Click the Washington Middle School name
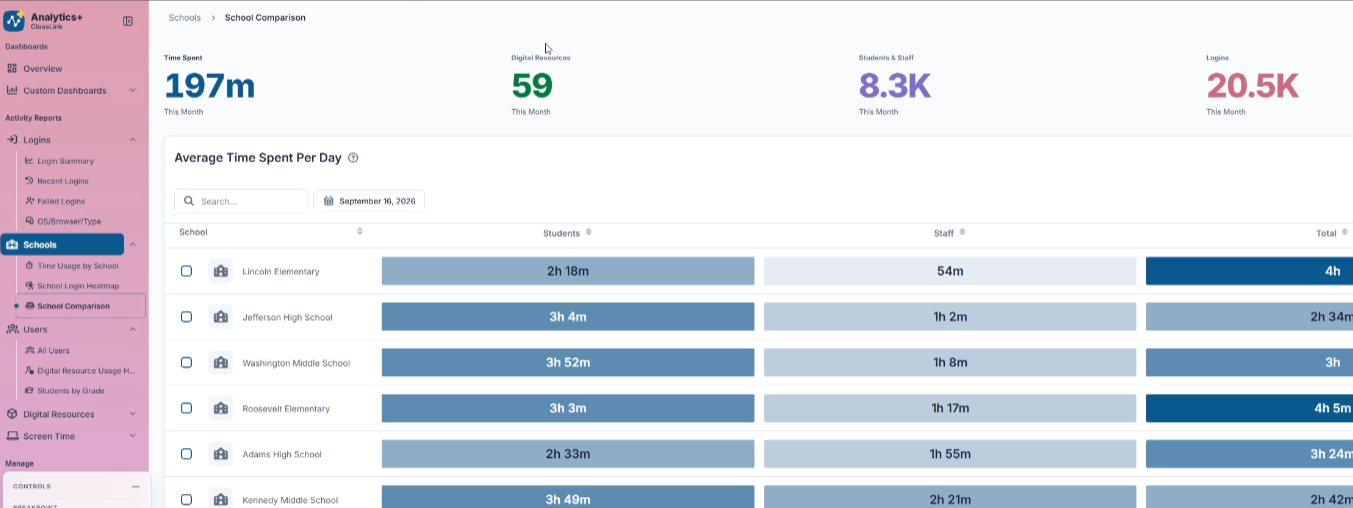This screenshot has width=1353, height=508. (296, 363)
